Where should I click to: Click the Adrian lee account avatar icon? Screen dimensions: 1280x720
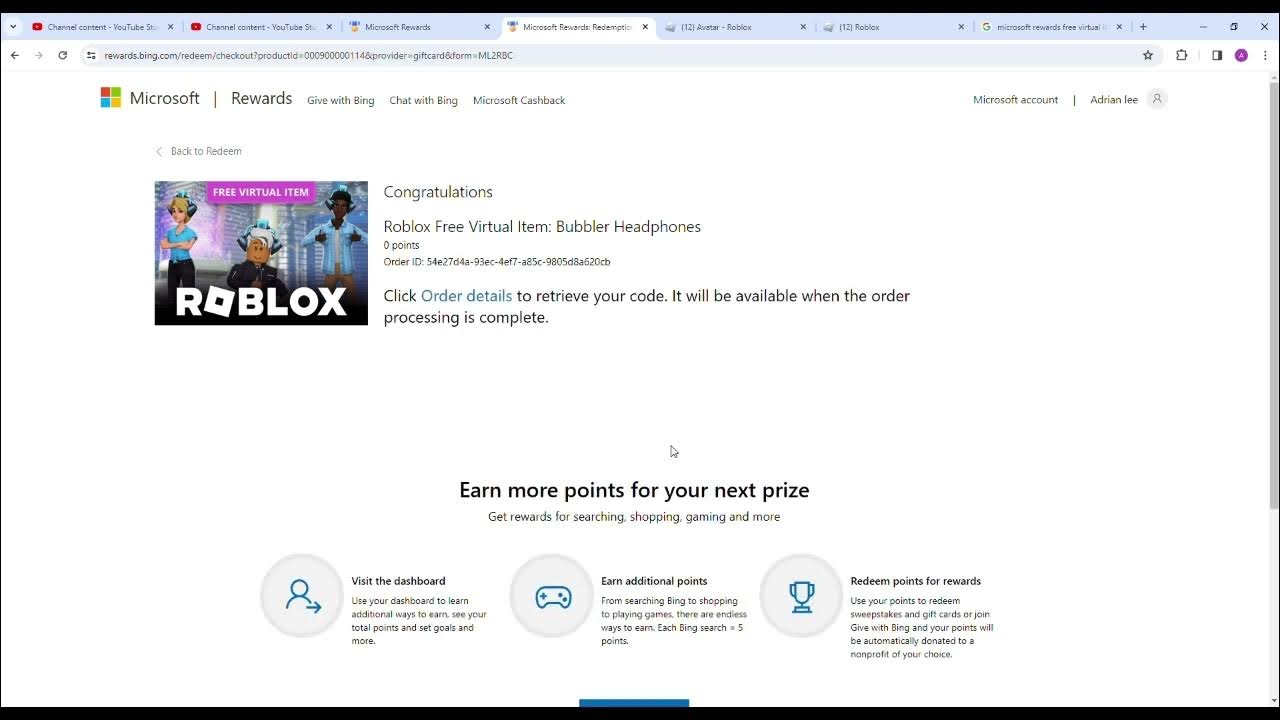pos(1157,99)
